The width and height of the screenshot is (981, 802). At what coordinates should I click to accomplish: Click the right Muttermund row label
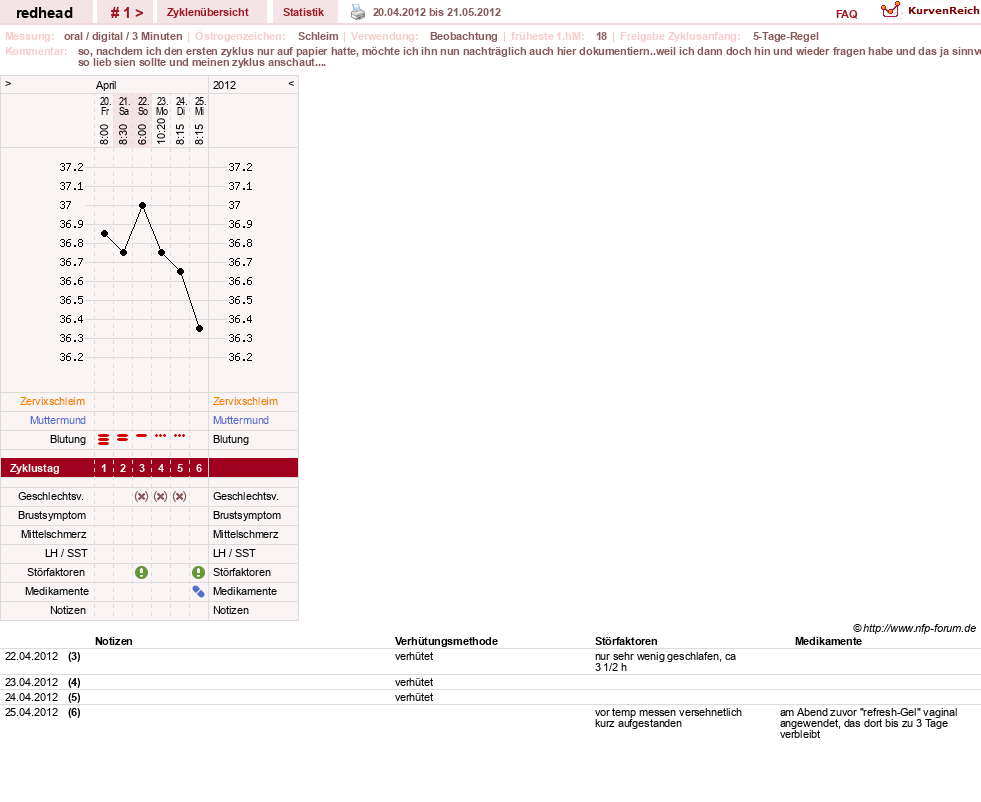[241, 420]
